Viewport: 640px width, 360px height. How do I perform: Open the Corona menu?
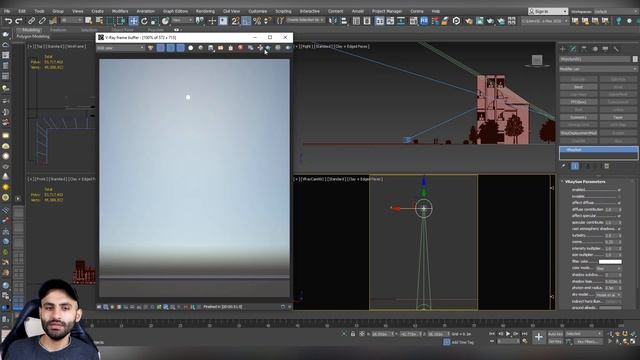[417, 11]
